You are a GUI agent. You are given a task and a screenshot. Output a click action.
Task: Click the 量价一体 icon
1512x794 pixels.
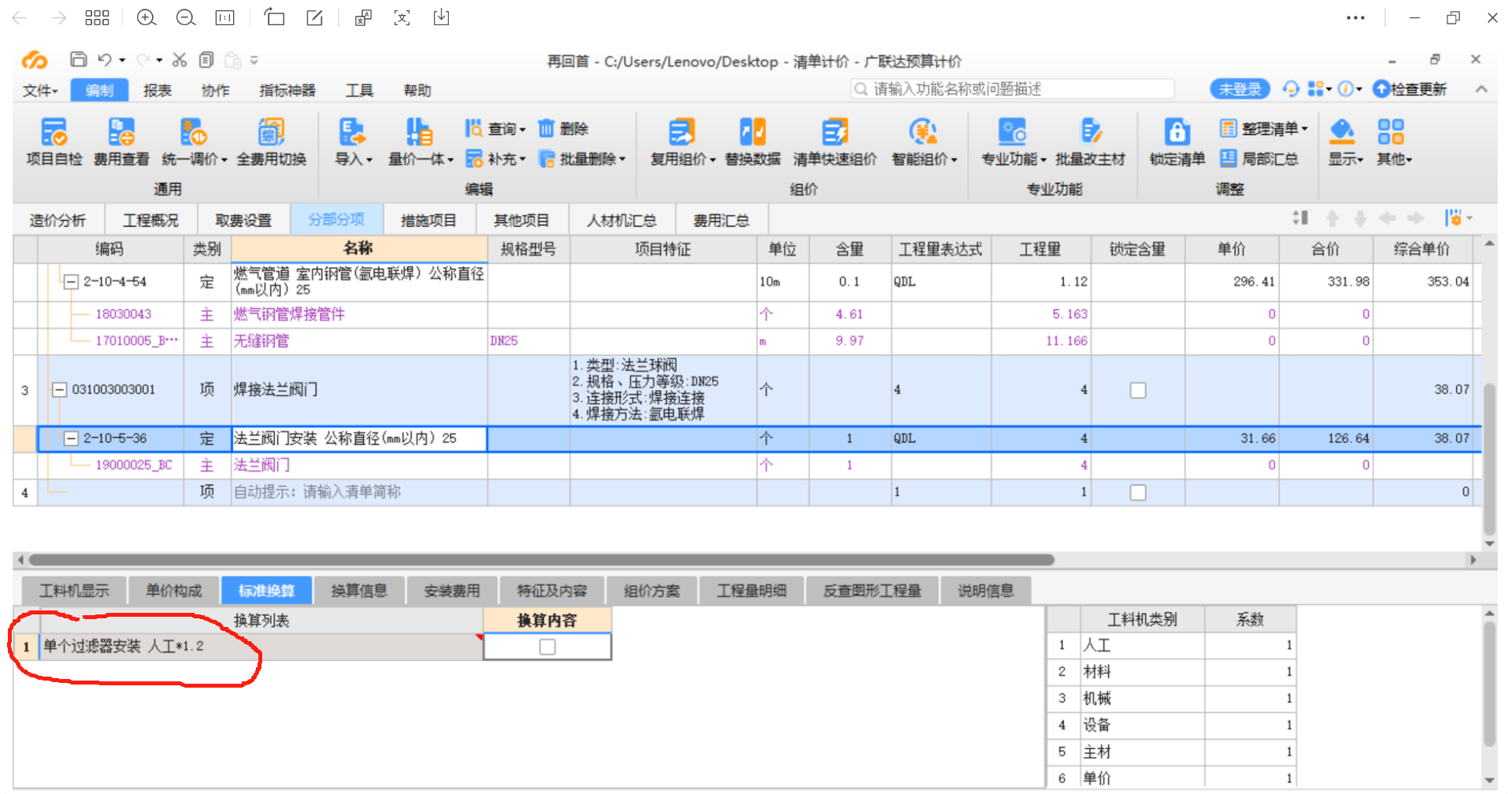pyautogui.click(x=419, y=132)
